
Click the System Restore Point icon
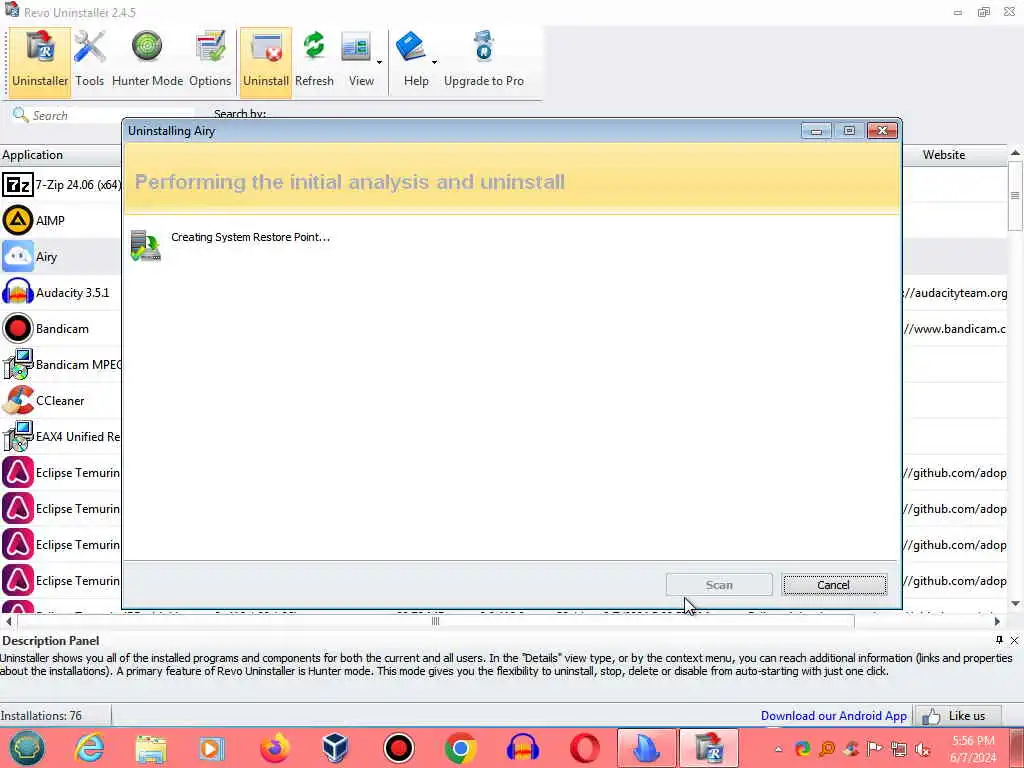(x=145, y=246)
